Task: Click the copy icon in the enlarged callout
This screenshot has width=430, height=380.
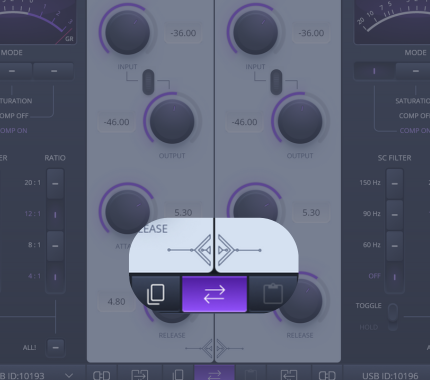Action: [156, 294]
